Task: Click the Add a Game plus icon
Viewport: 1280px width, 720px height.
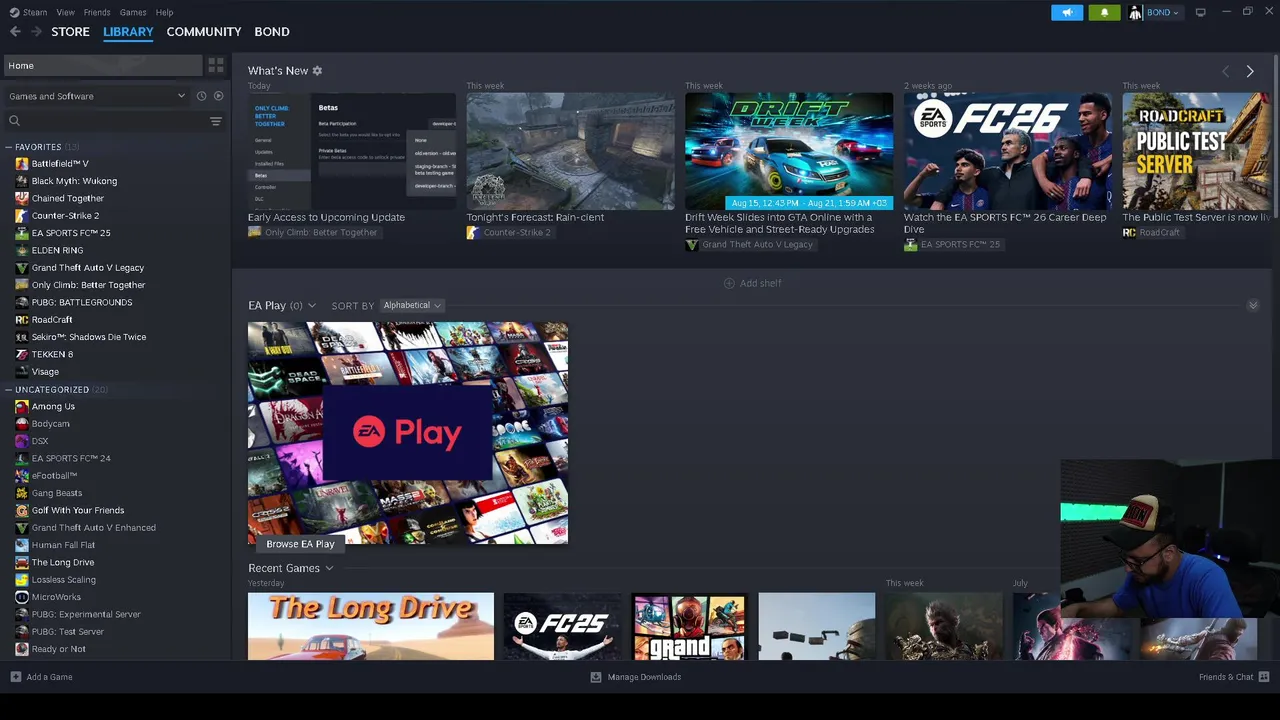Action: [15, 677]
